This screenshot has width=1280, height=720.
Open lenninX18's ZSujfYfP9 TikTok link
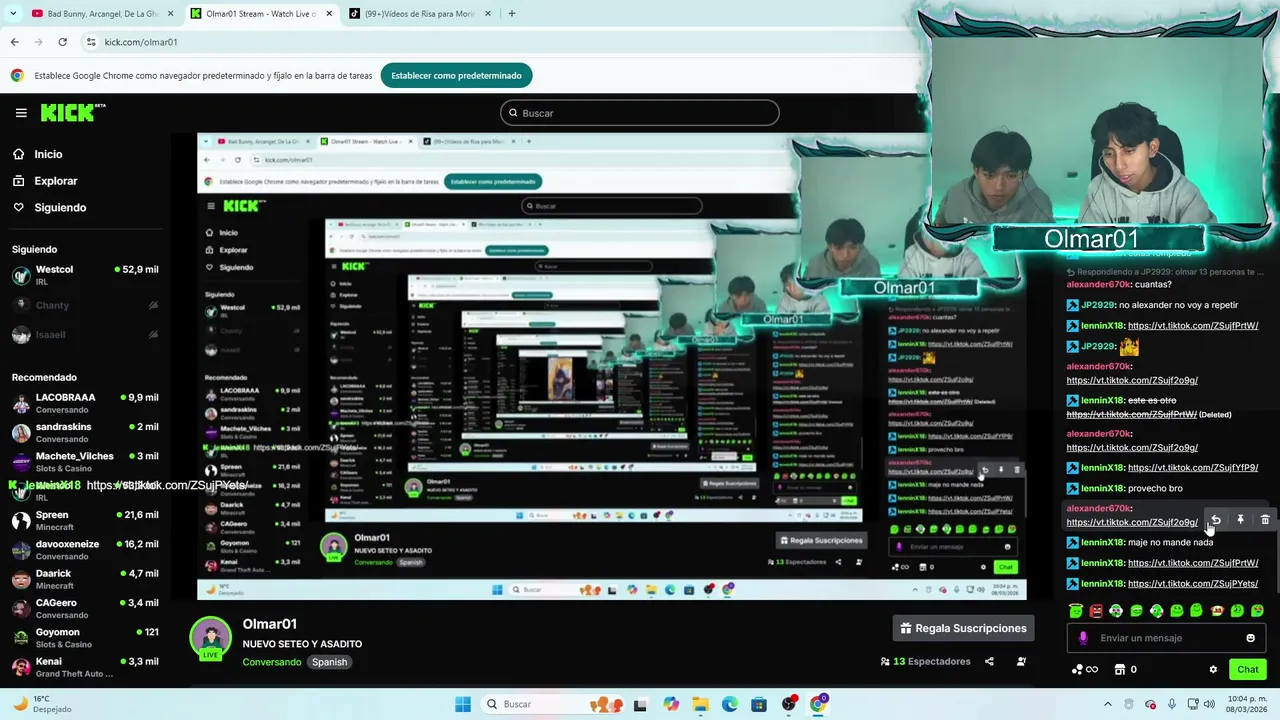click(x=1193, y=468)
